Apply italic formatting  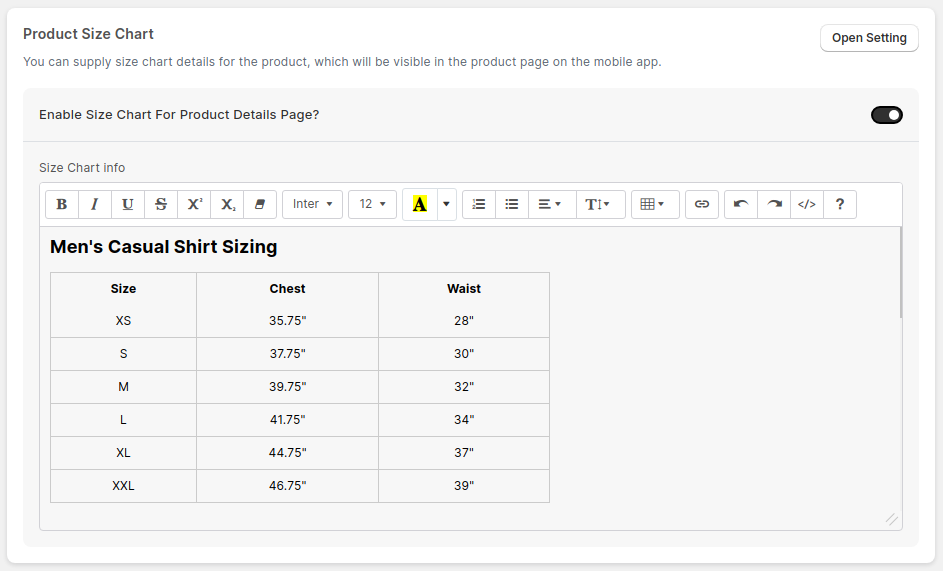(94, 205)
